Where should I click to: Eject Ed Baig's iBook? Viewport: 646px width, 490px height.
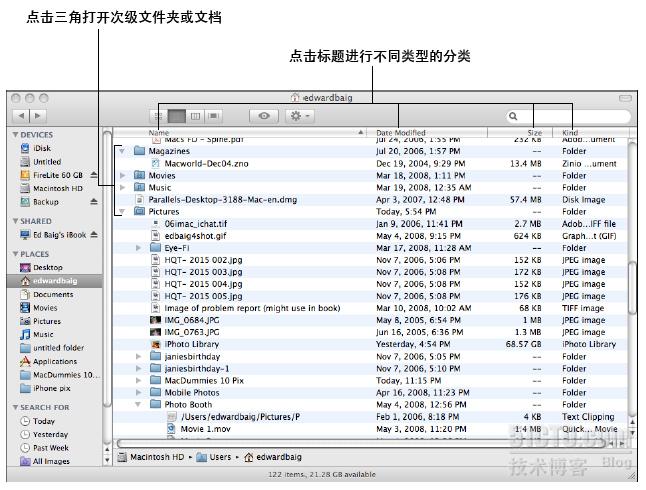[x=94, y=235]
